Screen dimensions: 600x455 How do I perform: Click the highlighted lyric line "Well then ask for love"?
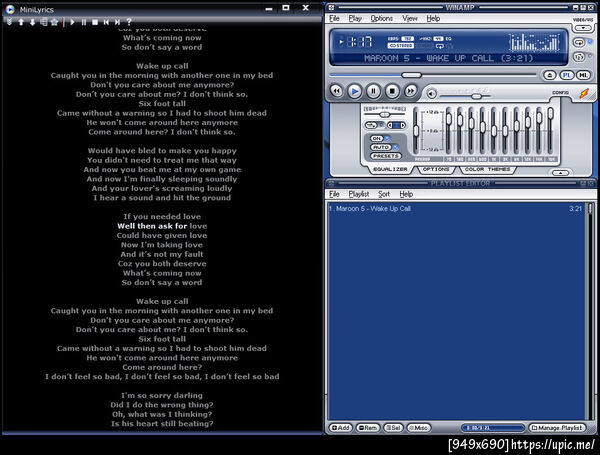162,226
